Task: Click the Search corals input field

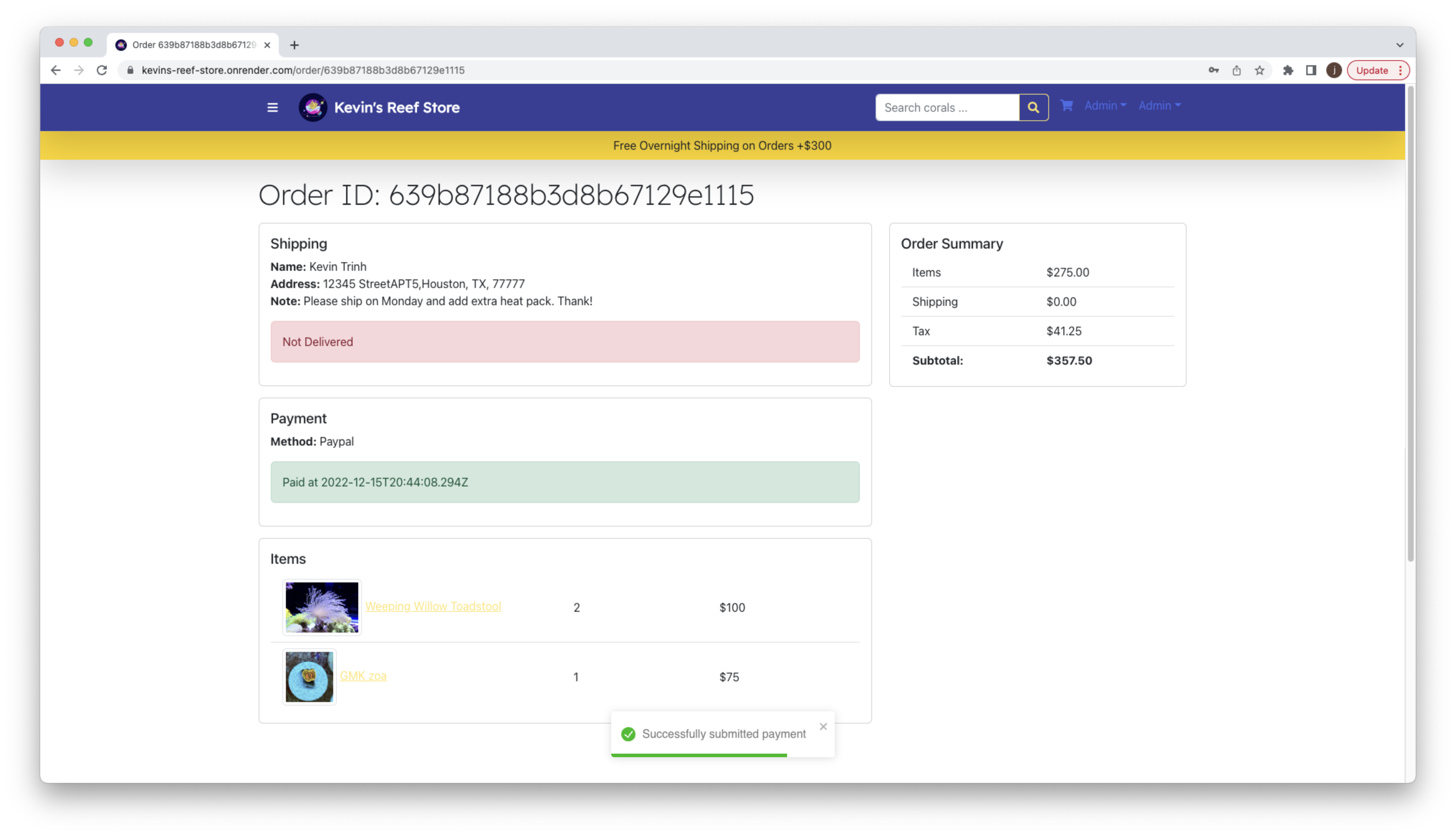Action: tap(947, 107)
